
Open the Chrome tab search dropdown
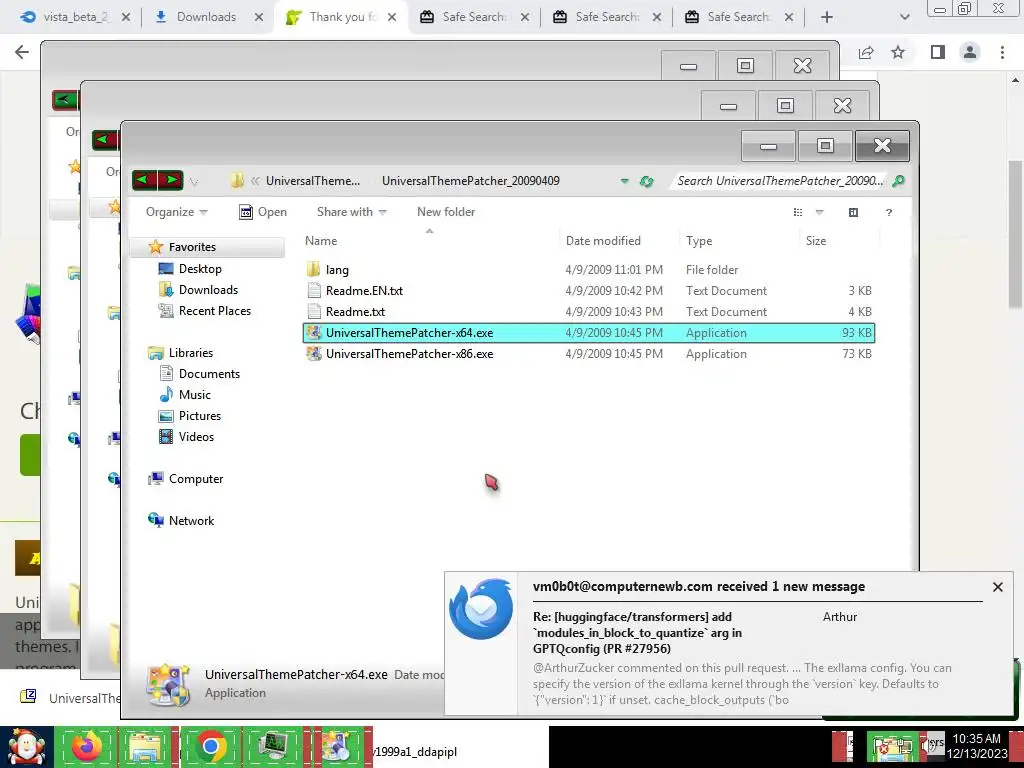pyautogui.click(x=904, y=17)
